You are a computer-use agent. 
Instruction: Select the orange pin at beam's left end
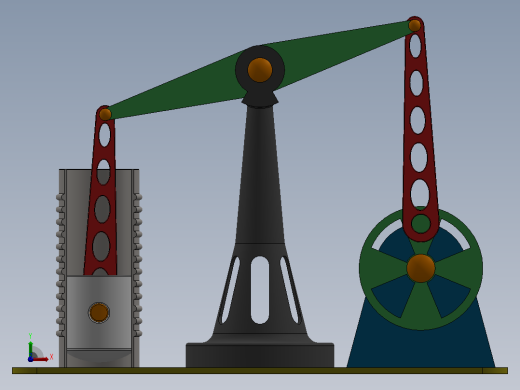tap(105, 114)
